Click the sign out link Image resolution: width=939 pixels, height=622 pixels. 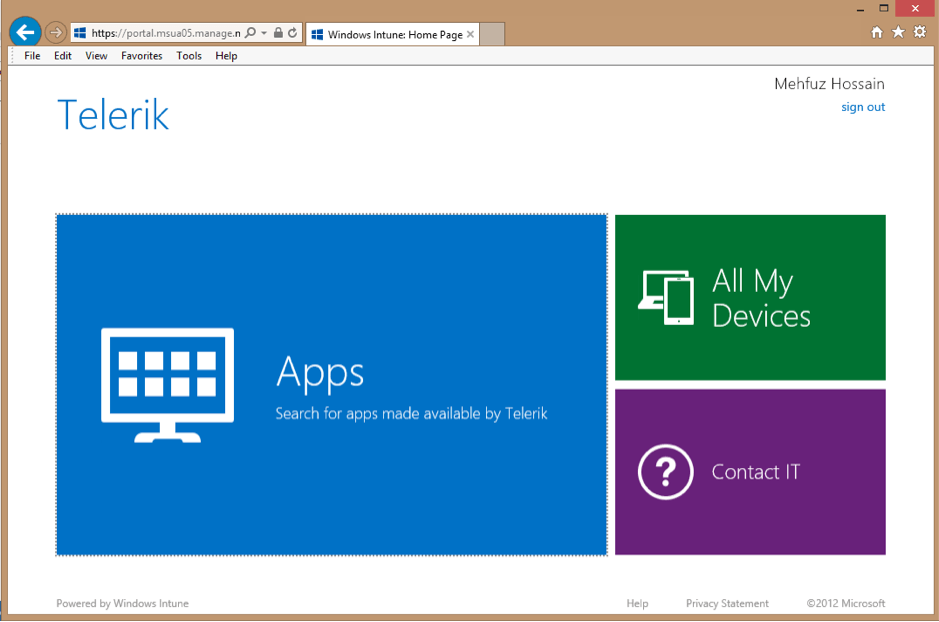point(862,107)
